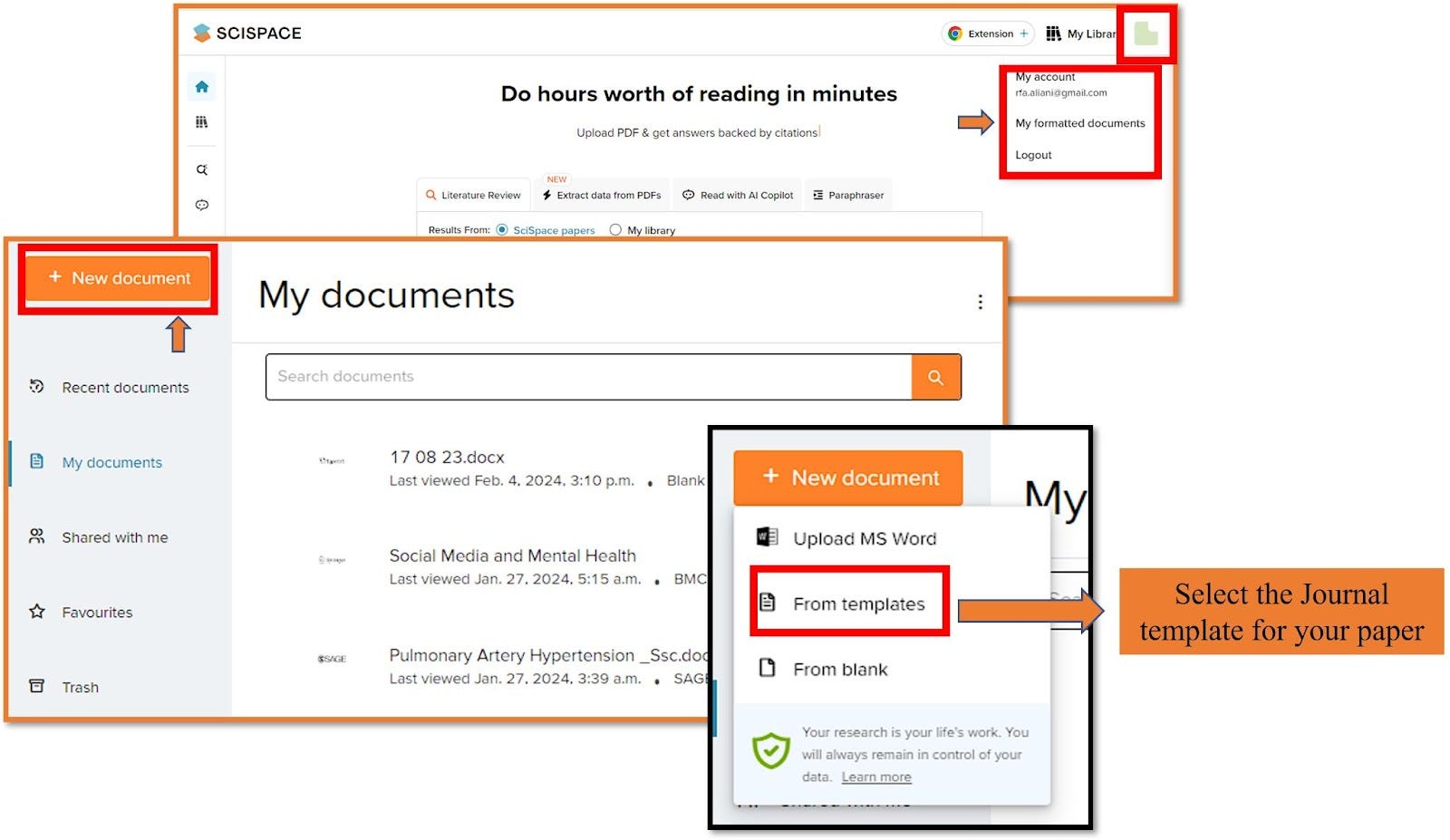Switch to the Paraphraser tab
Viewport: 1450px width, 840px height.
pos(848,195)
